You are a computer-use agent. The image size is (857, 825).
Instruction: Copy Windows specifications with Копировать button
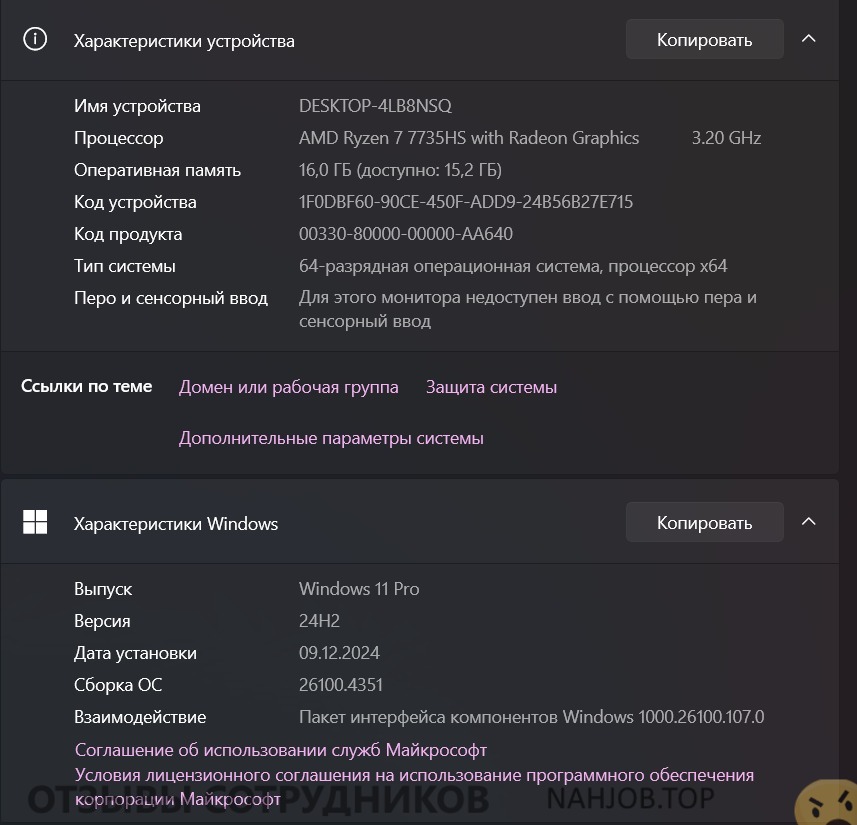coord(705,522)
